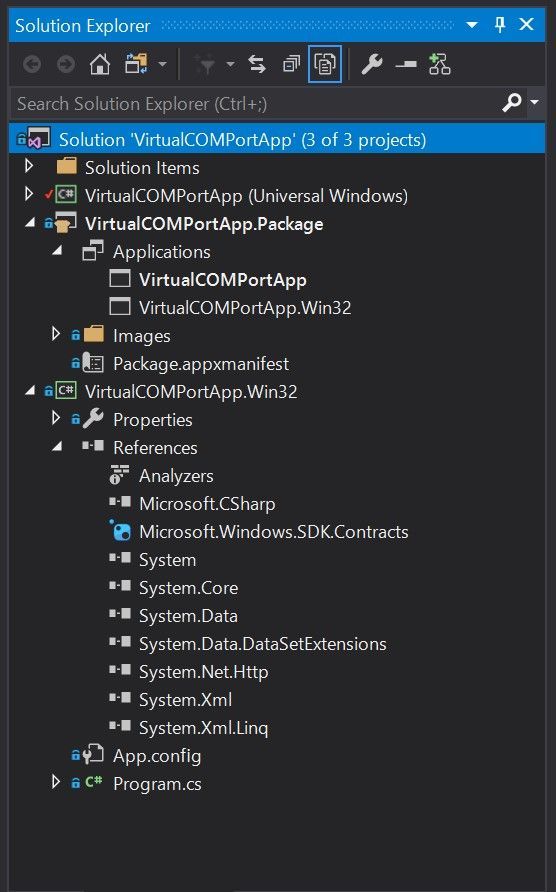Click View Class Diagram icon
556x892 pixels.
tap(439, 64)
